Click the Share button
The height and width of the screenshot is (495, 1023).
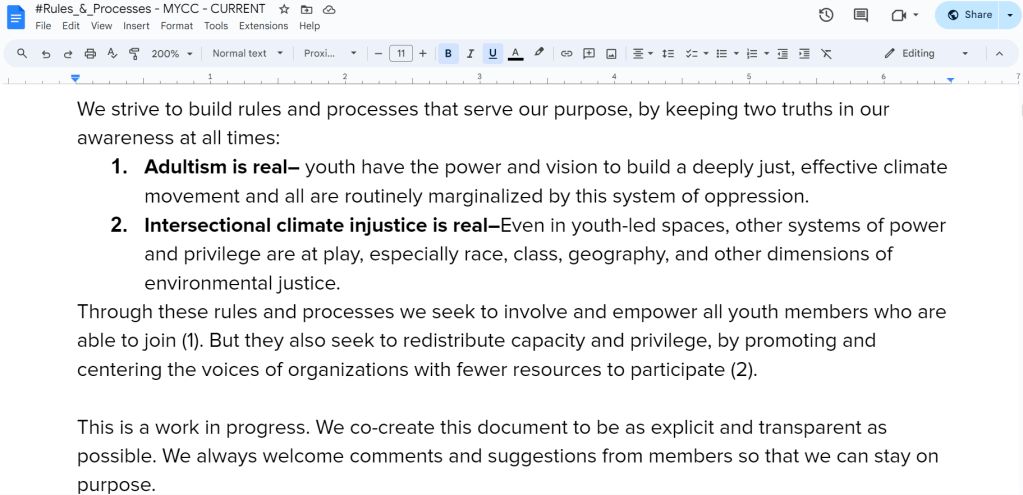click(969, 15)
